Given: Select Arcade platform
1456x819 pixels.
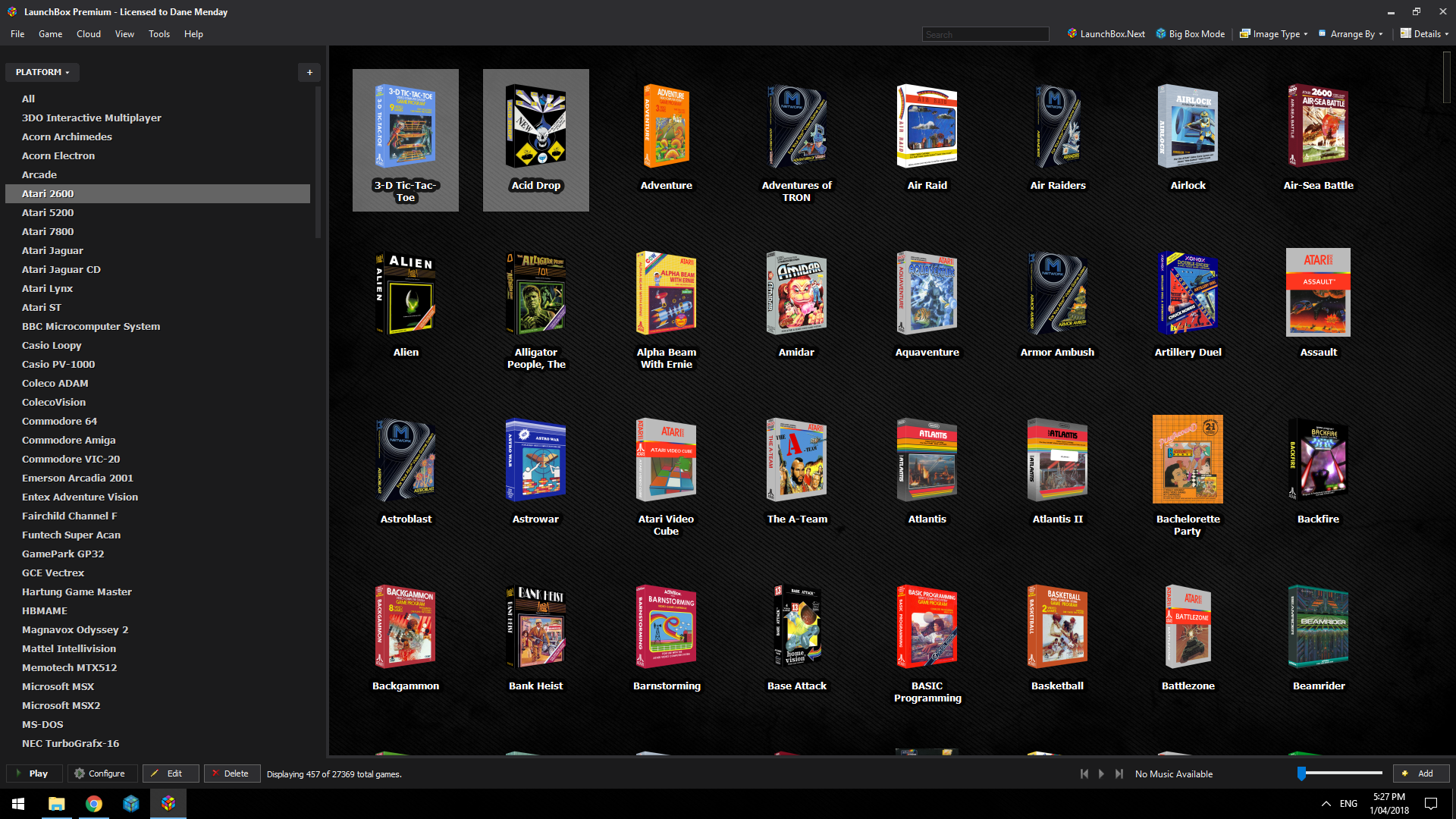Looking at the screenshot, I should (x=158, y=174).
